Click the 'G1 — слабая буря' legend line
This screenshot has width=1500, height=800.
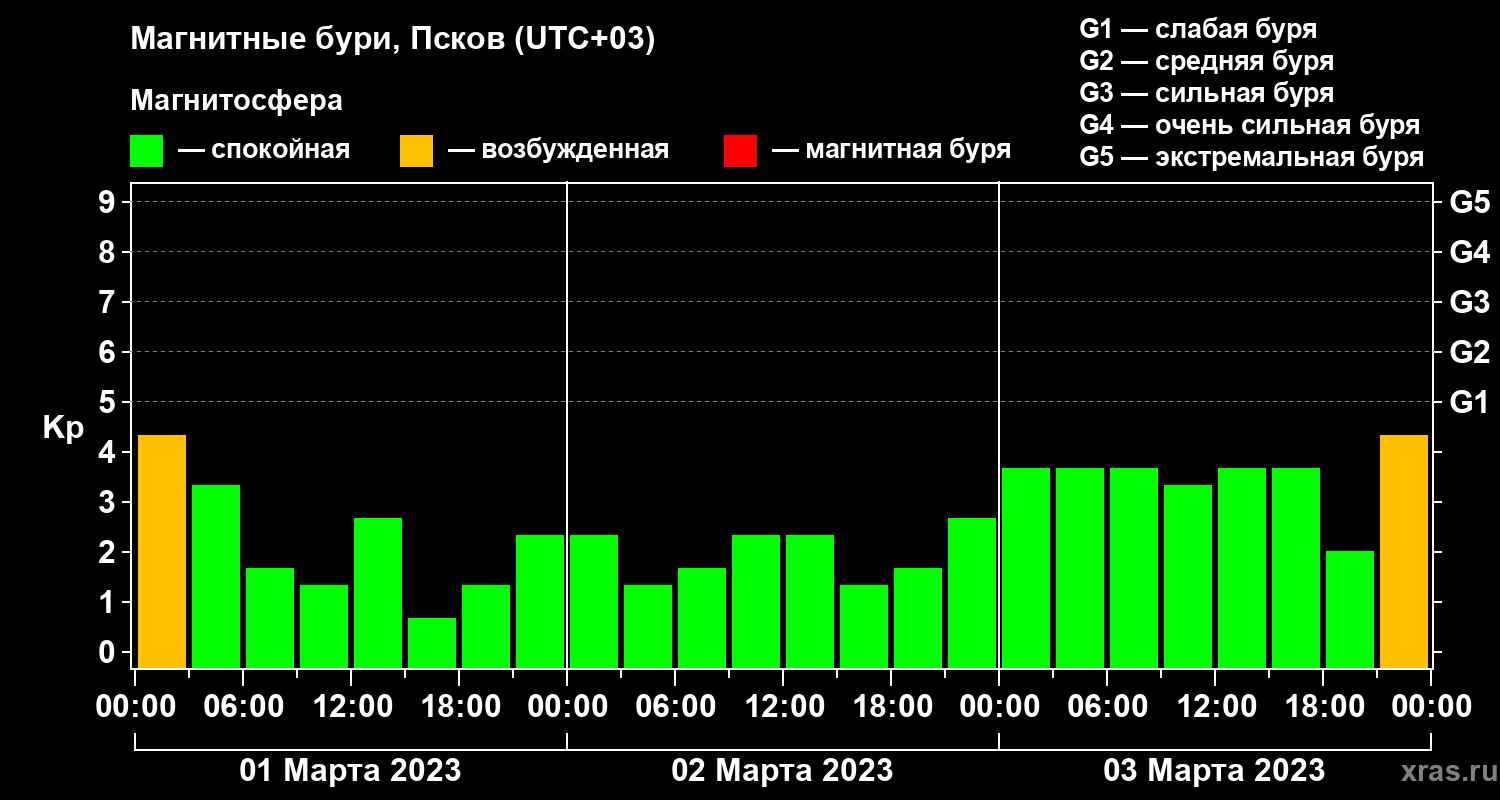tap(1198, 29)
